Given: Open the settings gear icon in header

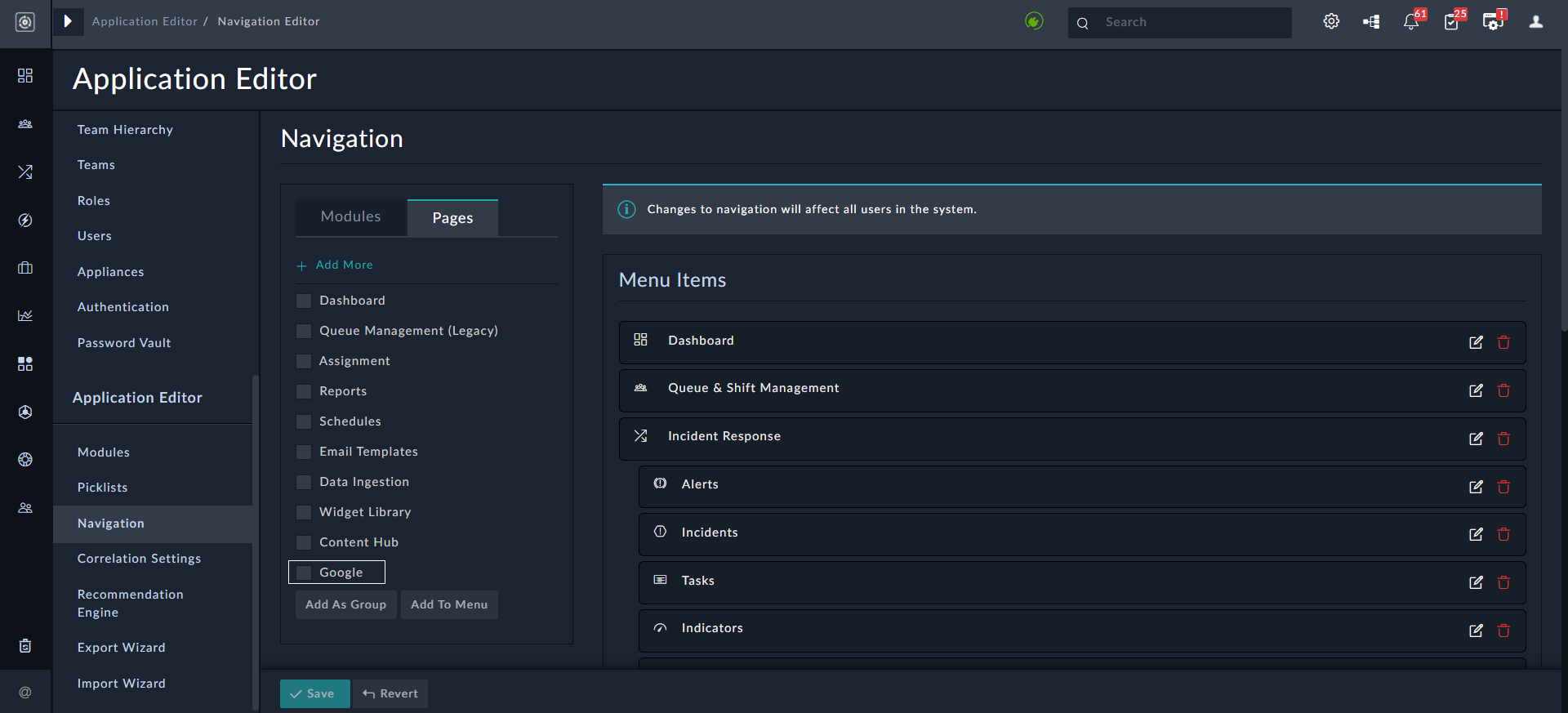Looking at the screenshot, I should click(x=1331, y=22).
